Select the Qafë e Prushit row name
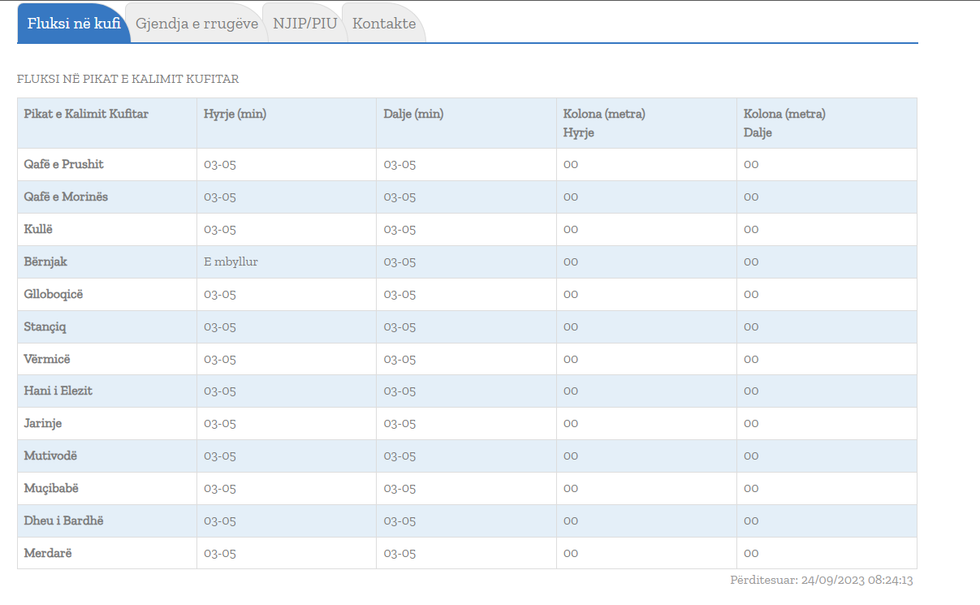 coord(64,164)
